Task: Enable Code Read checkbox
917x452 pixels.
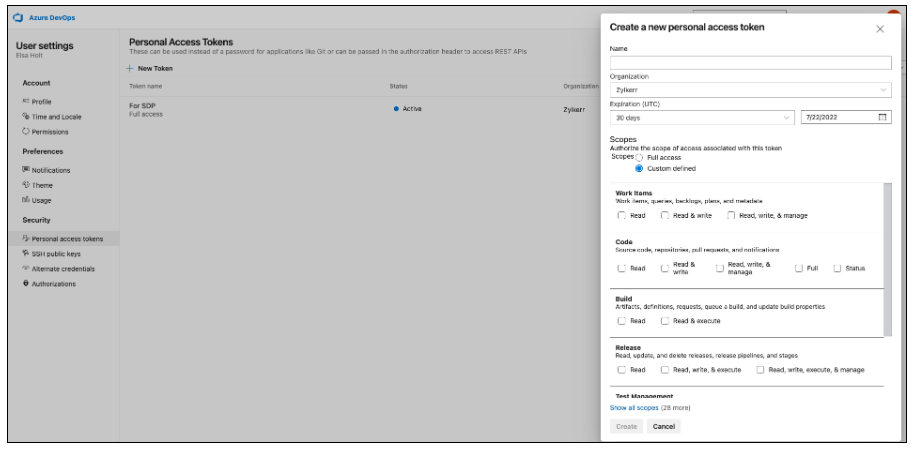Action: [x=622, y=268]
